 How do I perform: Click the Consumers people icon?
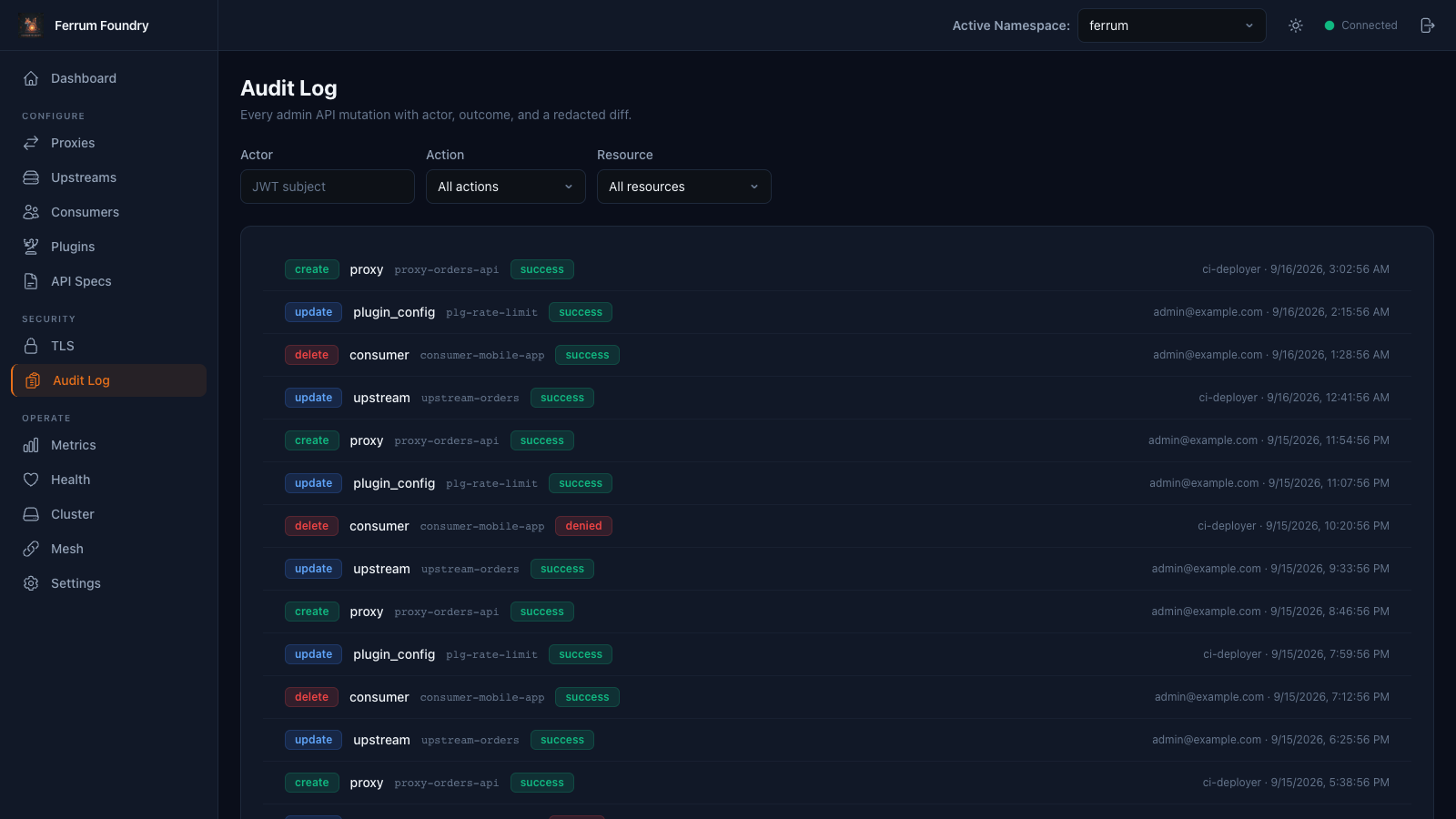point(31,212)
